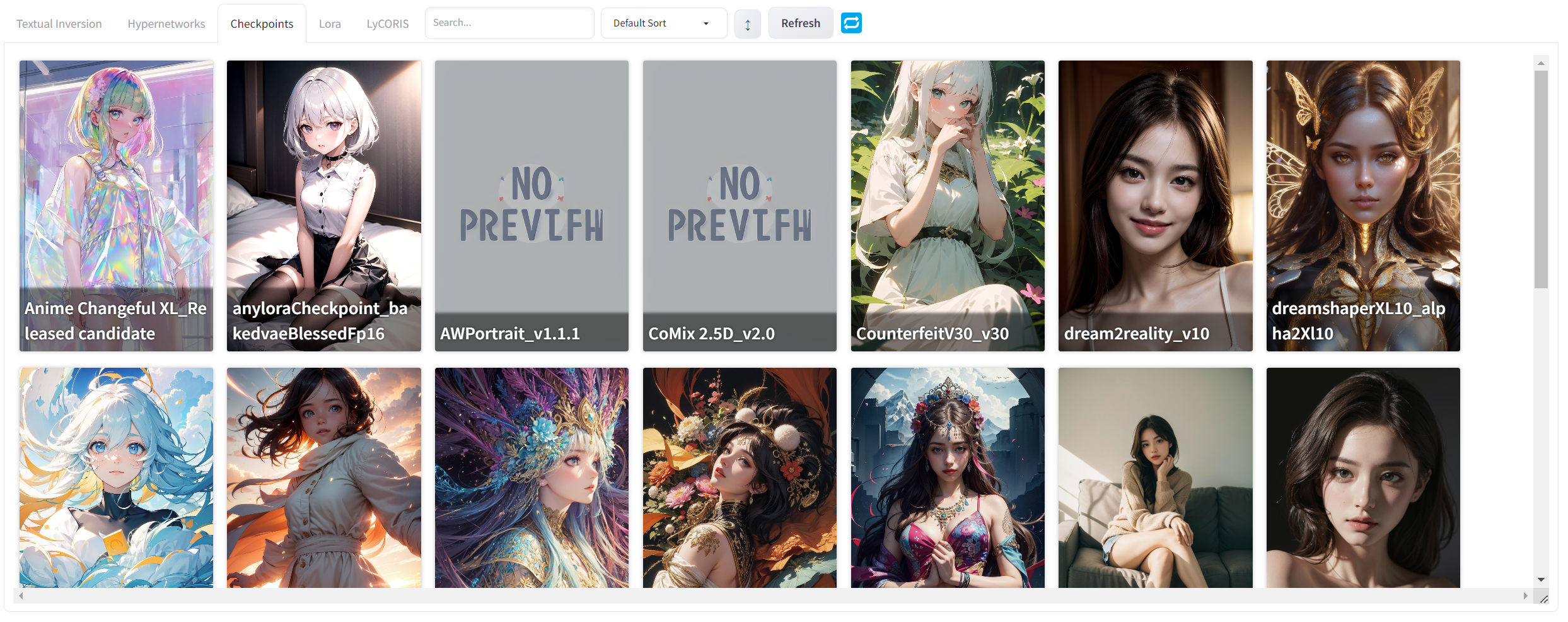Image resolution: width=1568 pixels, height=622 pixels.
Task: Select the flower-crowned woman with mountains thumbnail
Action: pos(948,478)
